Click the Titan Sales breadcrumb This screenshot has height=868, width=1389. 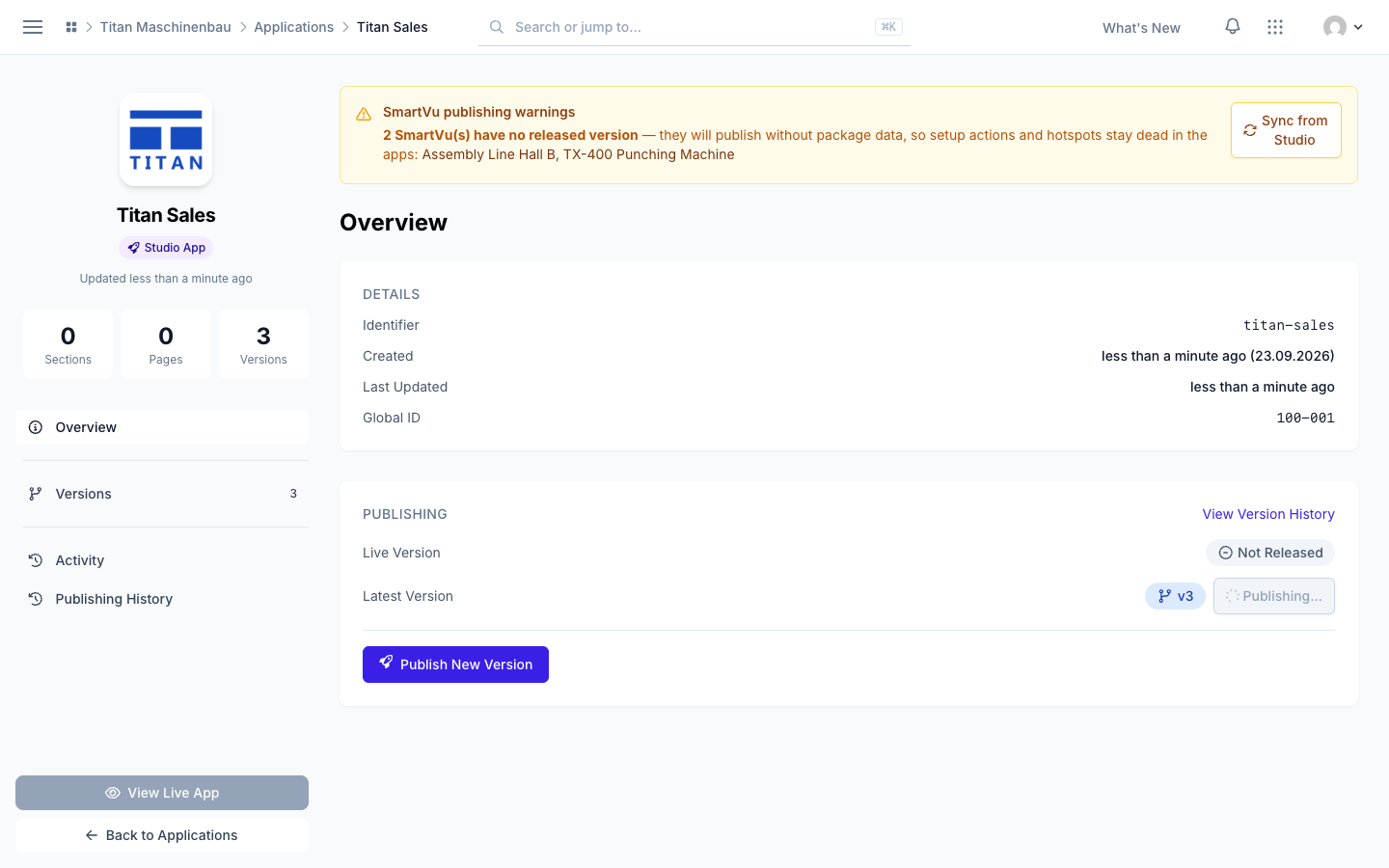pyautogui.click(x=393, y=27)
